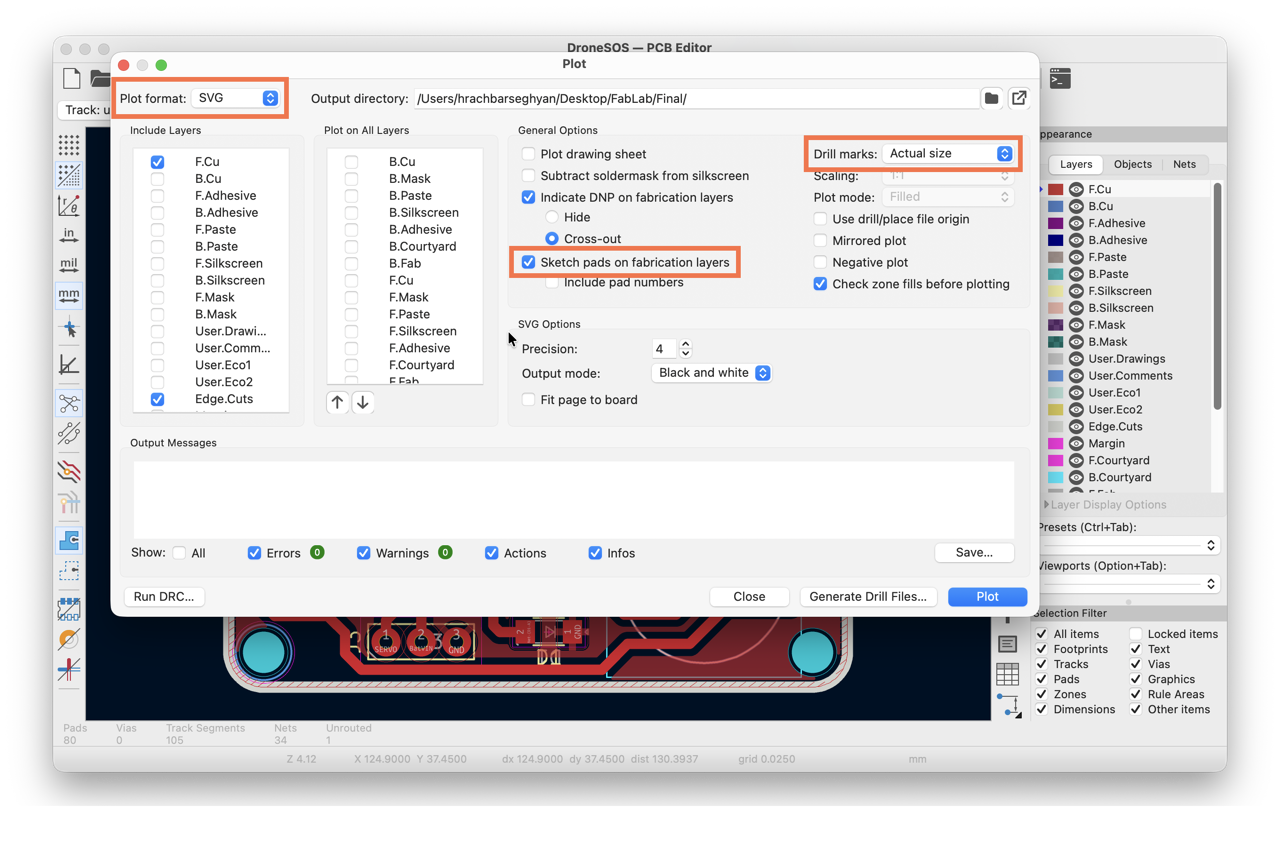This screenshot has width=1280, height=842.
Task: Click the Generate Drill Files button
Action: [868, 596]
